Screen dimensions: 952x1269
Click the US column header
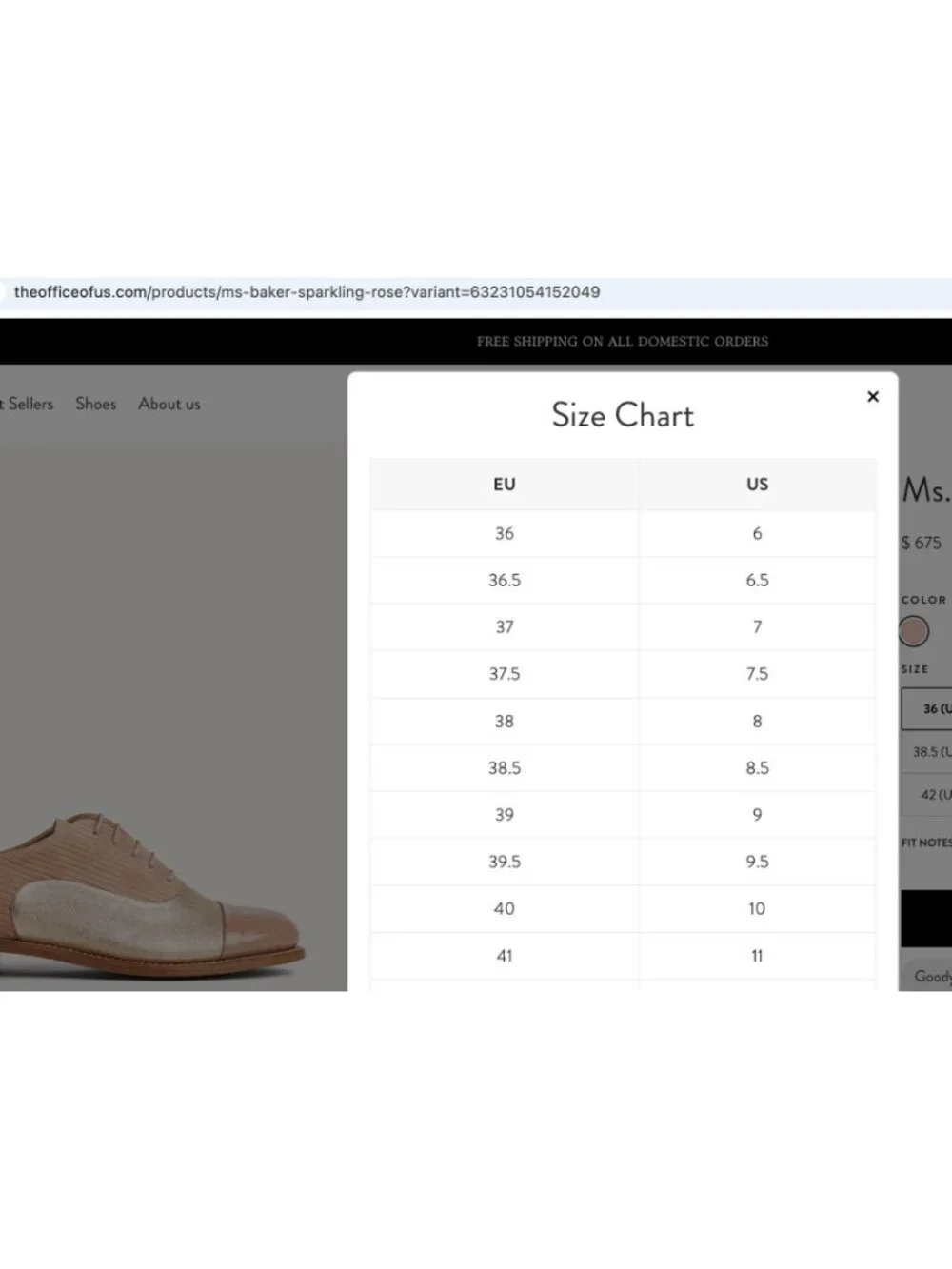pyautogui.click(x=757, y=485)
